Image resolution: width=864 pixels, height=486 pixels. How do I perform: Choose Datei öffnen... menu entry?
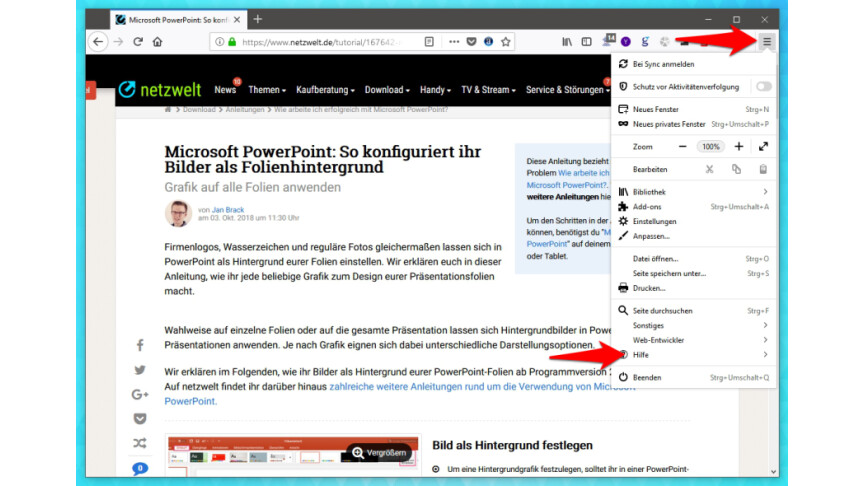tap(694, 258)
